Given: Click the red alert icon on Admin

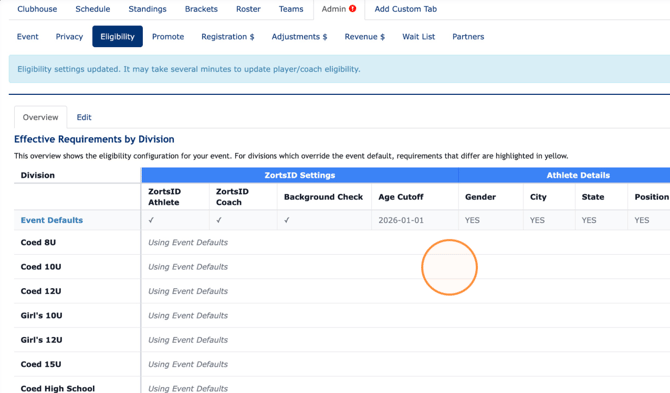Looking at the screenshot, I should pyautogui.click(x=353, y=9).
